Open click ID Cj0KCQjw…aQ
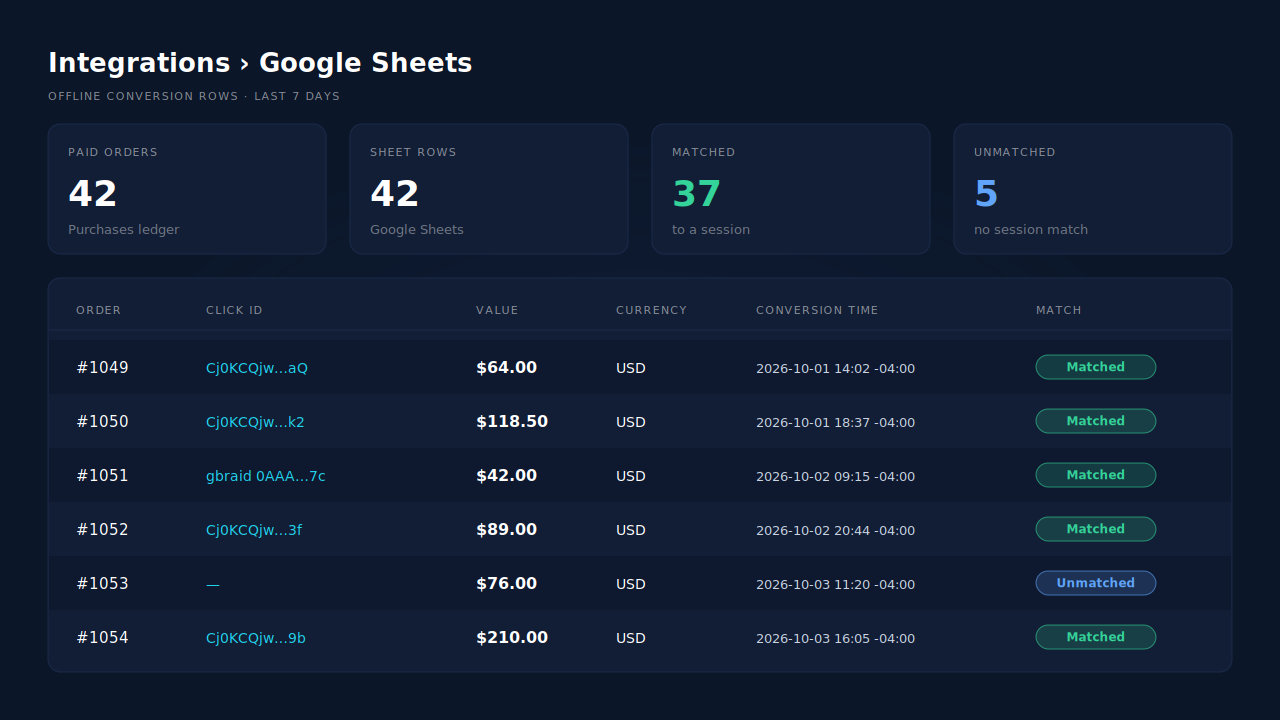This screenshot has width=1280, height=720. coord(257,368)
